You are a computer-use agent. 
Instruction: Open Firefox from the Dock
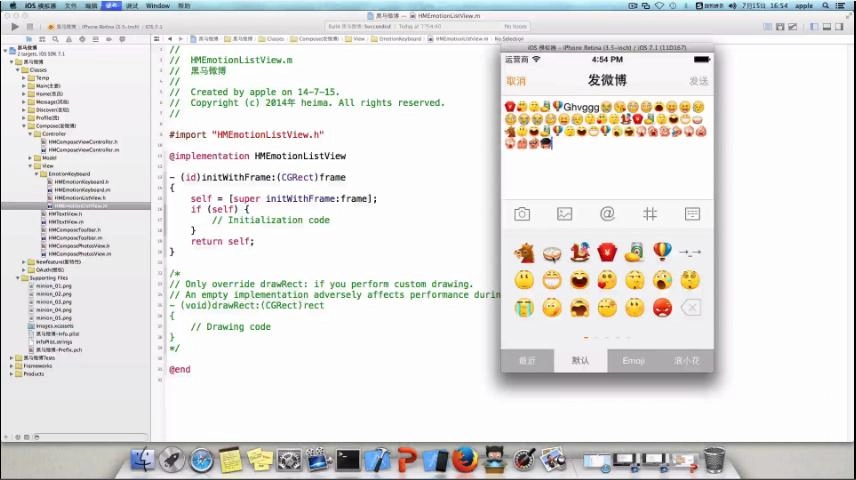coord(465,460)
